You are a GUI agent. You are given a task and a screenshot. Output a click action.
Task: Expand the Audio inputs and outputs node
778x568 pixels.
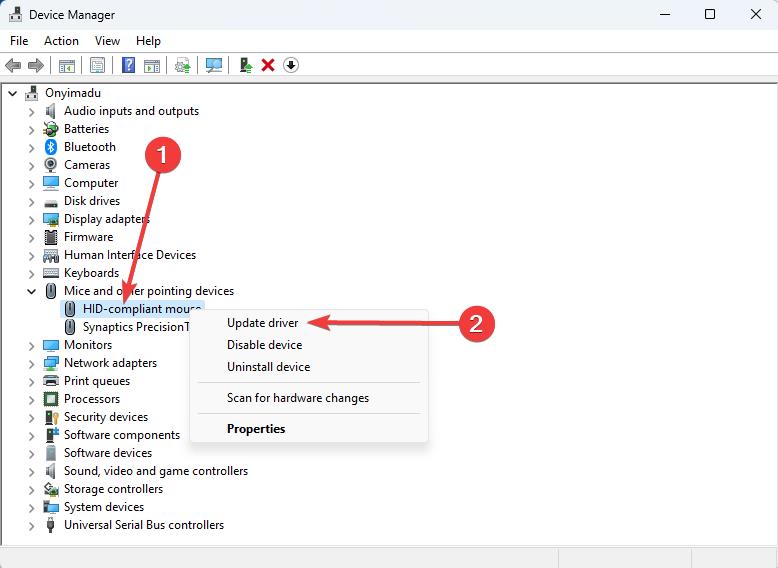coord(31,112)
